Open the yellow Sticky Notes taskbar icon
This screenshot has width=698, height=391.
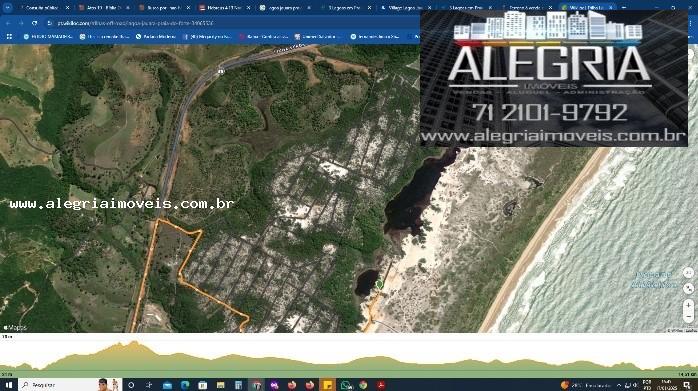[x=328, y=385]
